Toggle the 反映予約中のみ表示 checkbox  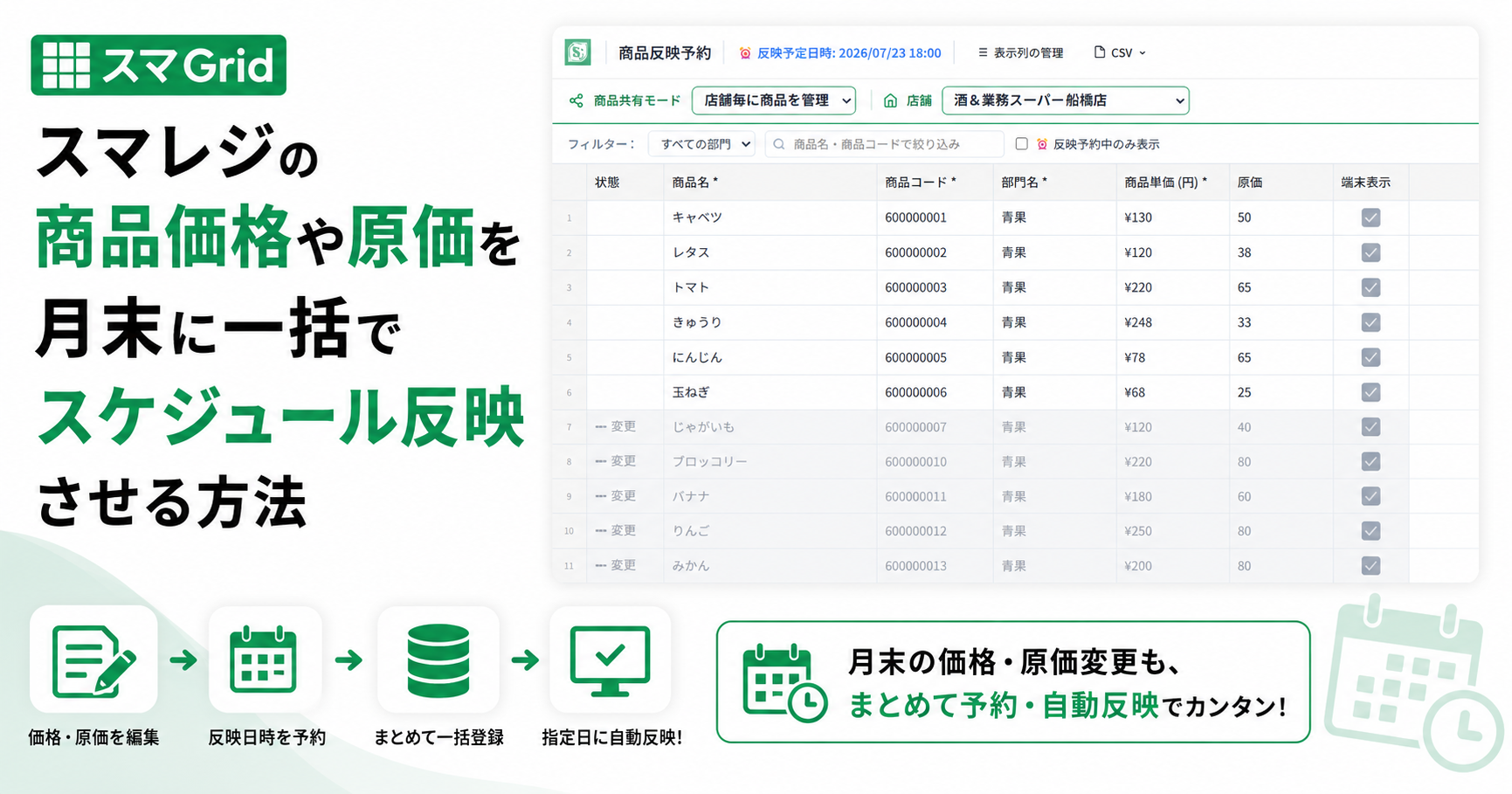(1021, 144)
